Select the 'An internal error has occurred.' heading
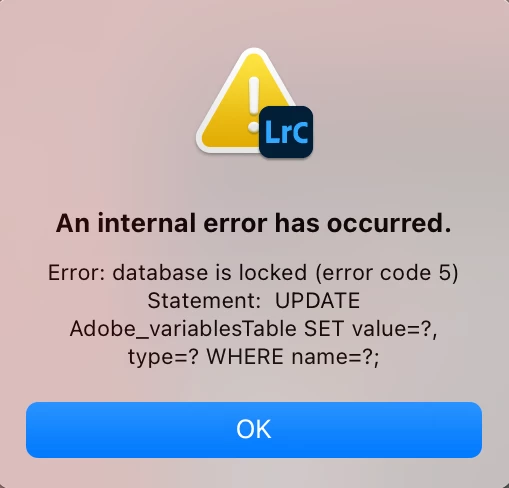The width and height of the screenshot is (509, 488). [x=254, y=223]
